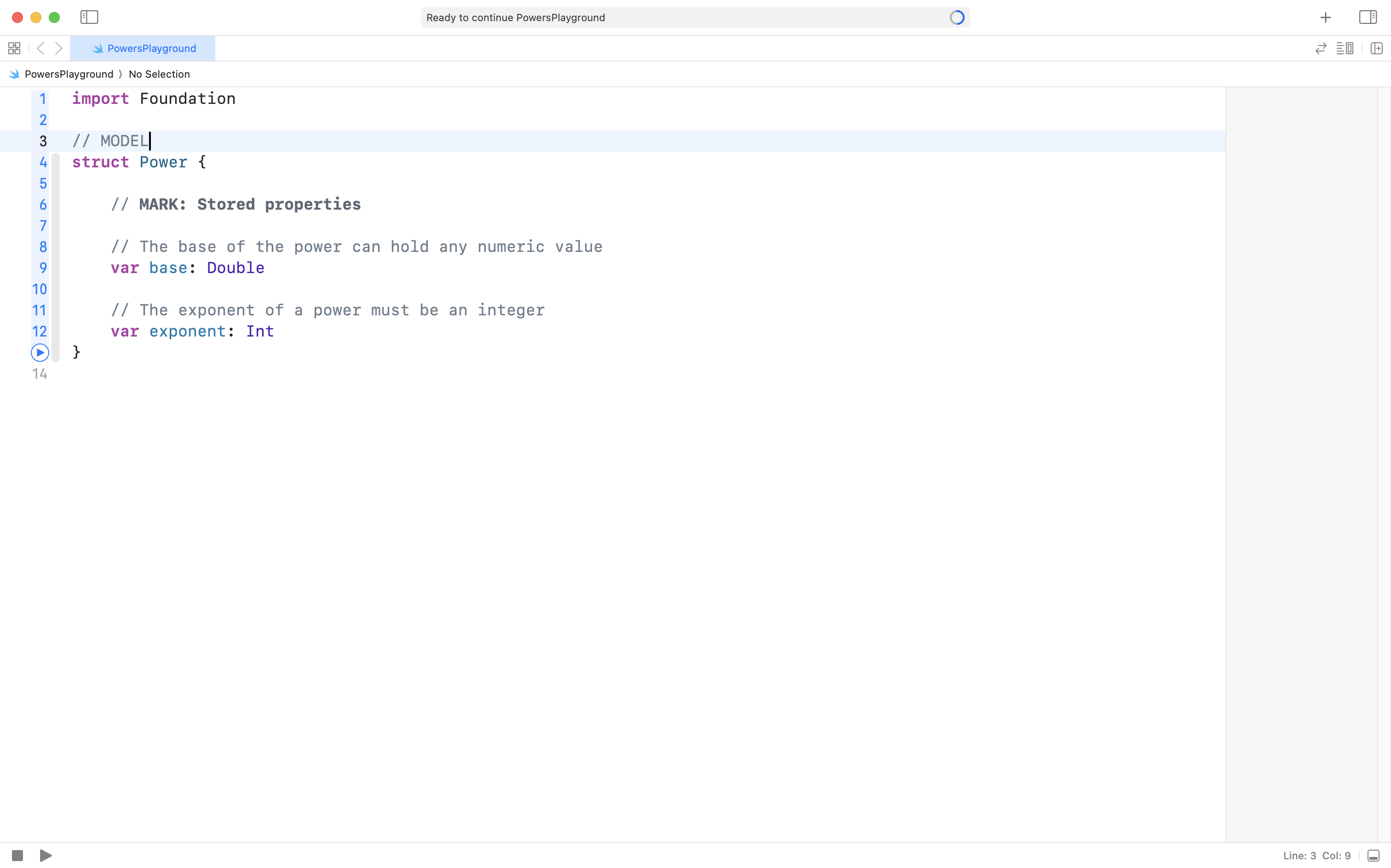The height and width of the screenshot is (868, 1391).
Task: Toggle the inspector panel on the right
Action: point(1368,17)
